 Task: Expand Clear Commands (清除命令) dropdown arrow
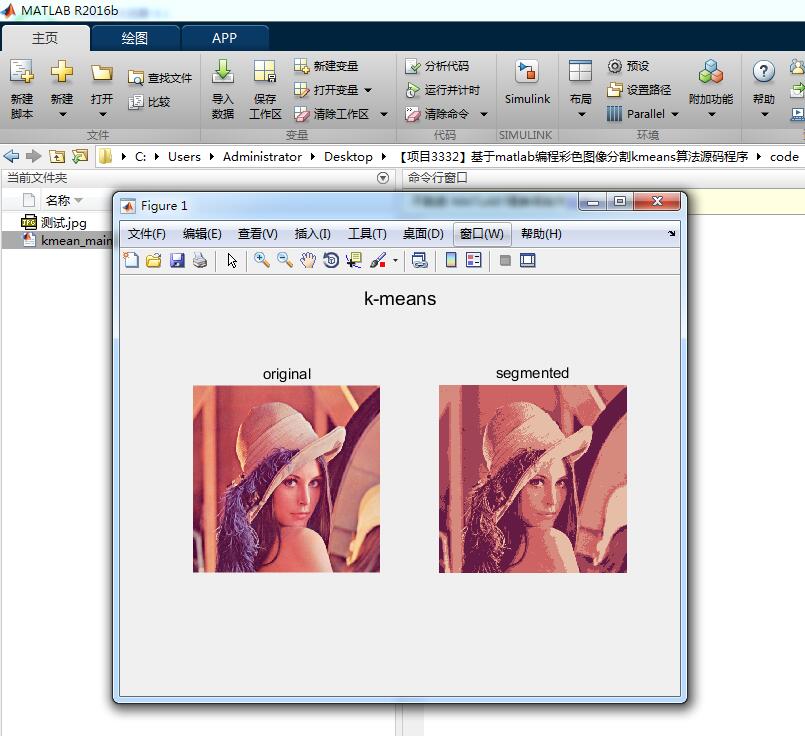484,114
